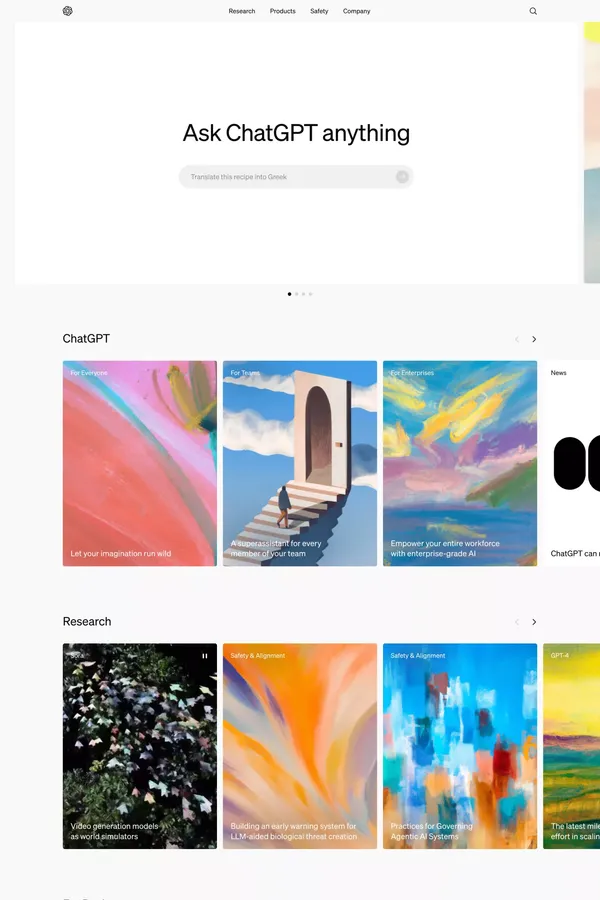
Task: Advance ChatGPT carousel with right arrow
Action: point(534,339)
